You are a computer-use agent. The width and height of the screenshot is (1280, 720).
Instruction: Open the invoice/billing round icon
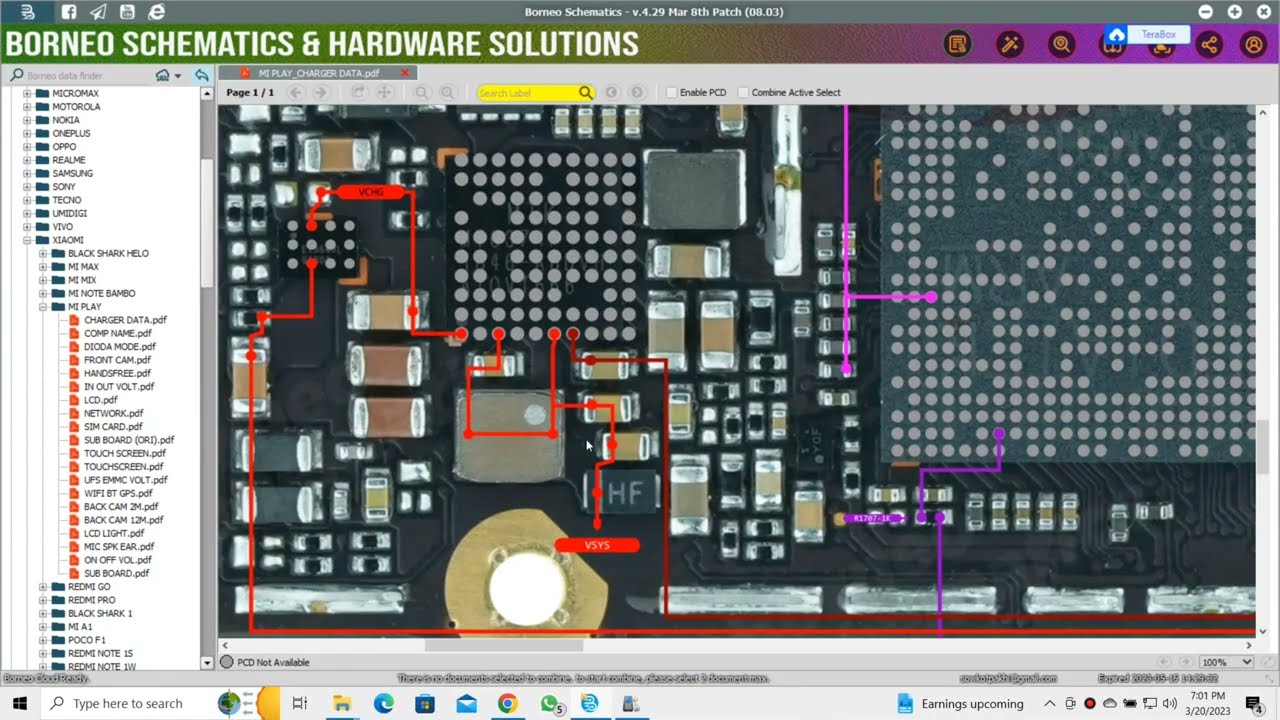tap(958, 44)
